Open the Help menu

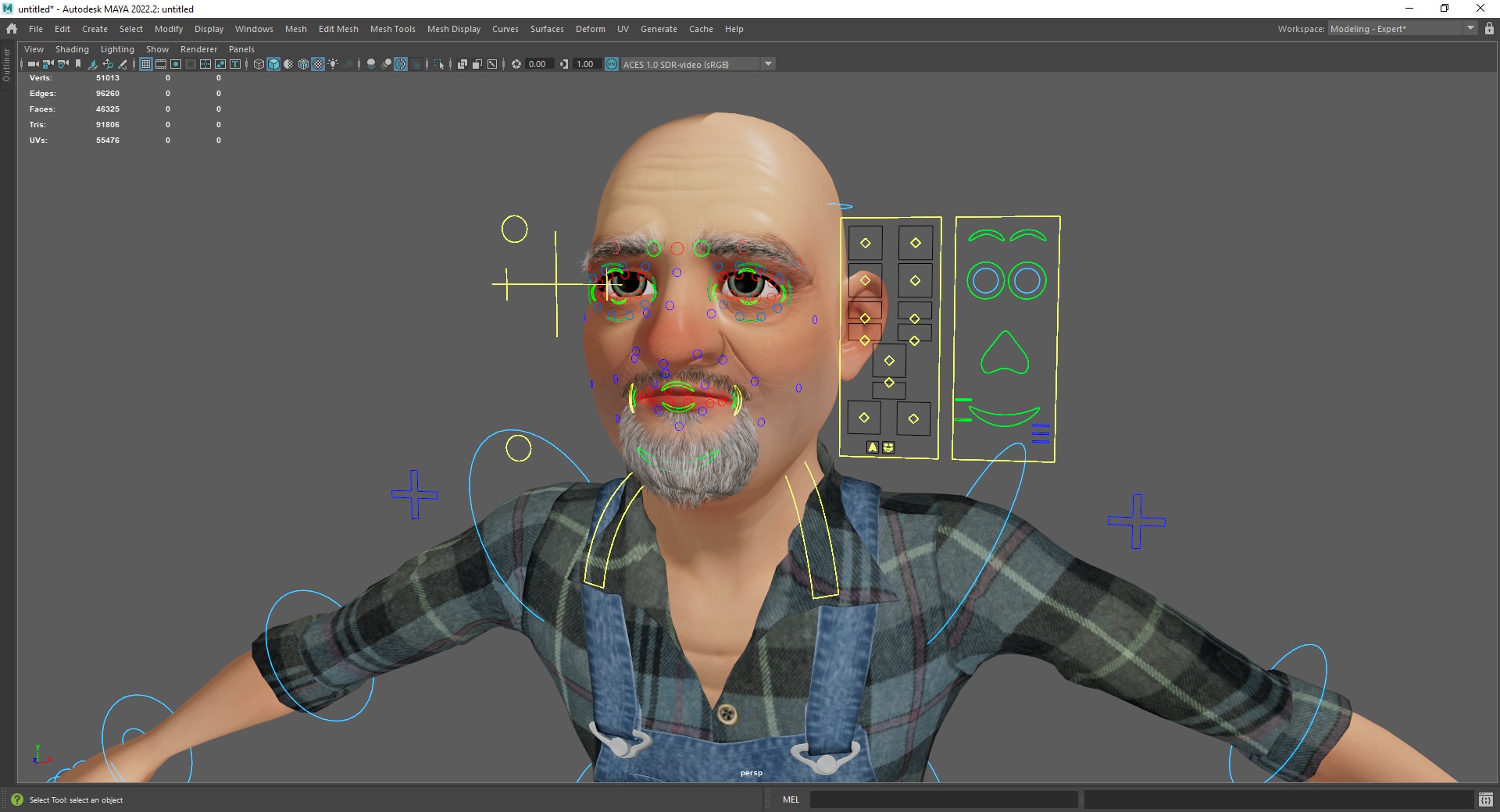pos(734,29)
